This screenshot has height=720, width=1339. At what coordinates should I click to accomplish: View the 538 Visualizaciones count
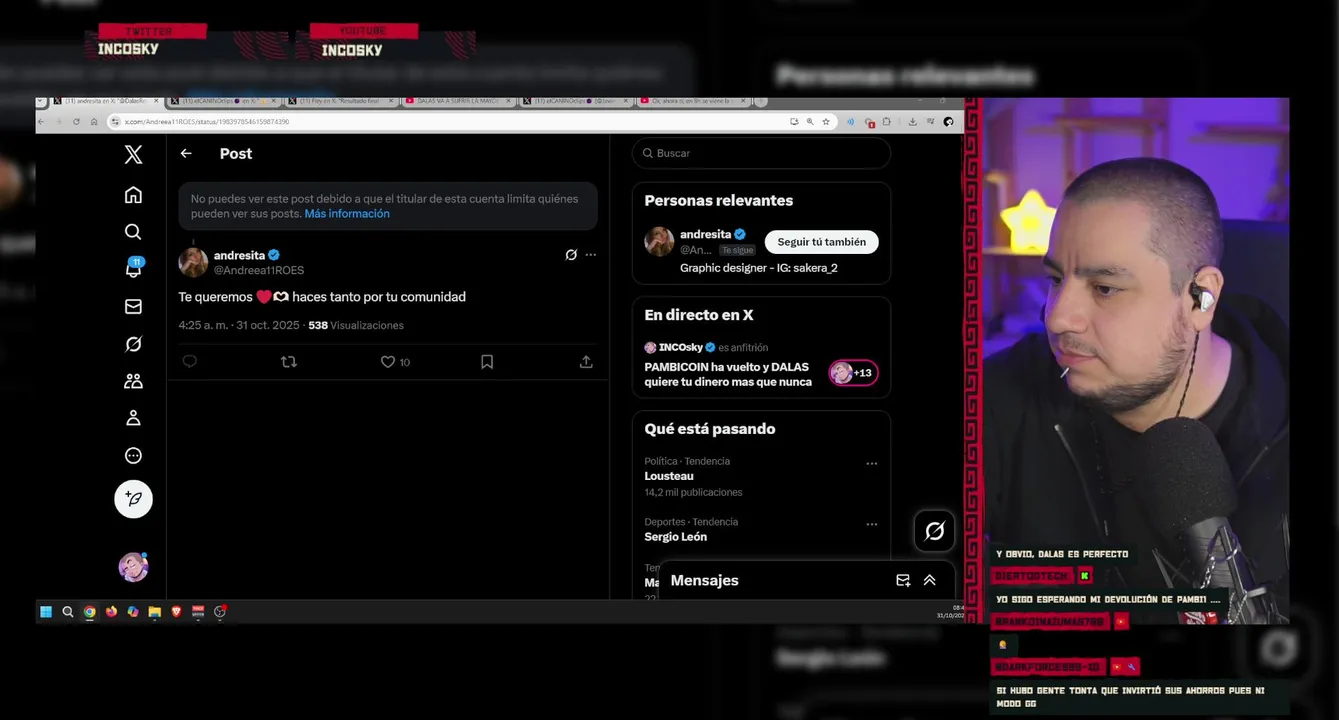click(x=356, y=325)
